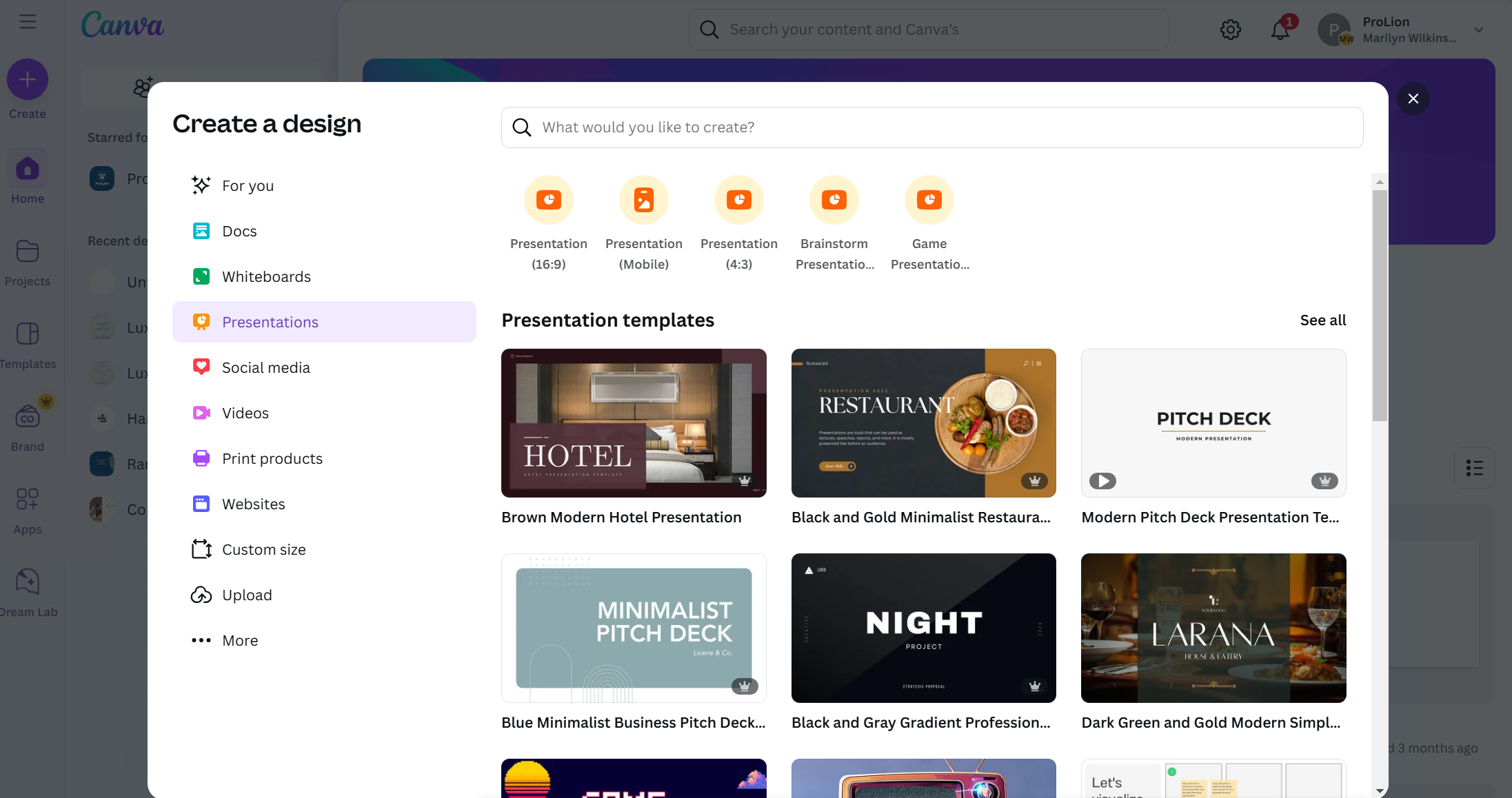This screenshot has height=798, width=1512.
Task: Open Black and Gray Gradient NIGHT template
Action: [x=924, y=628]
